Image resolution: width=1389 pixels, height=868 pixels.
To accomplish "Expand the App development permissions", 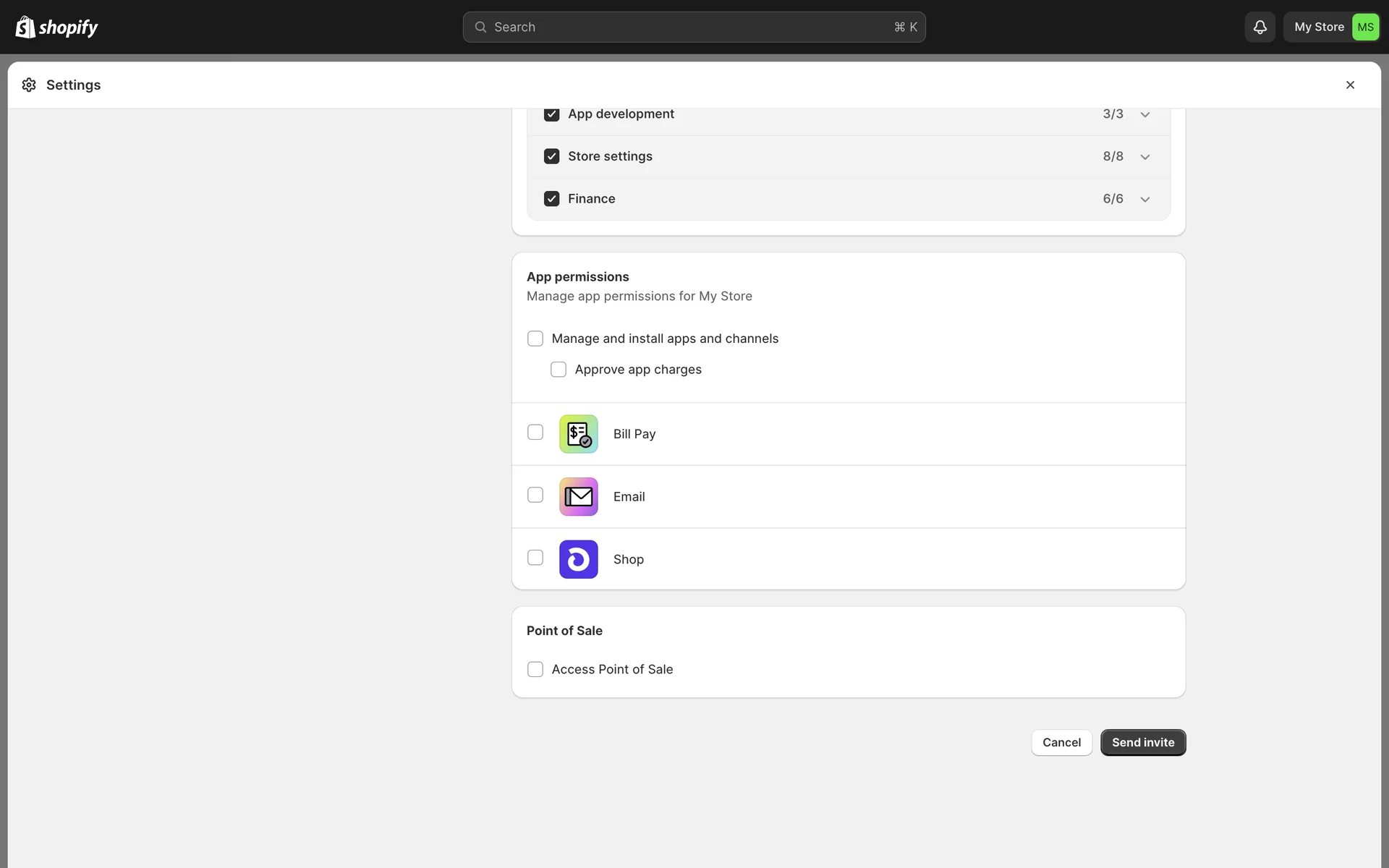I will click(x=1144, y=115).
